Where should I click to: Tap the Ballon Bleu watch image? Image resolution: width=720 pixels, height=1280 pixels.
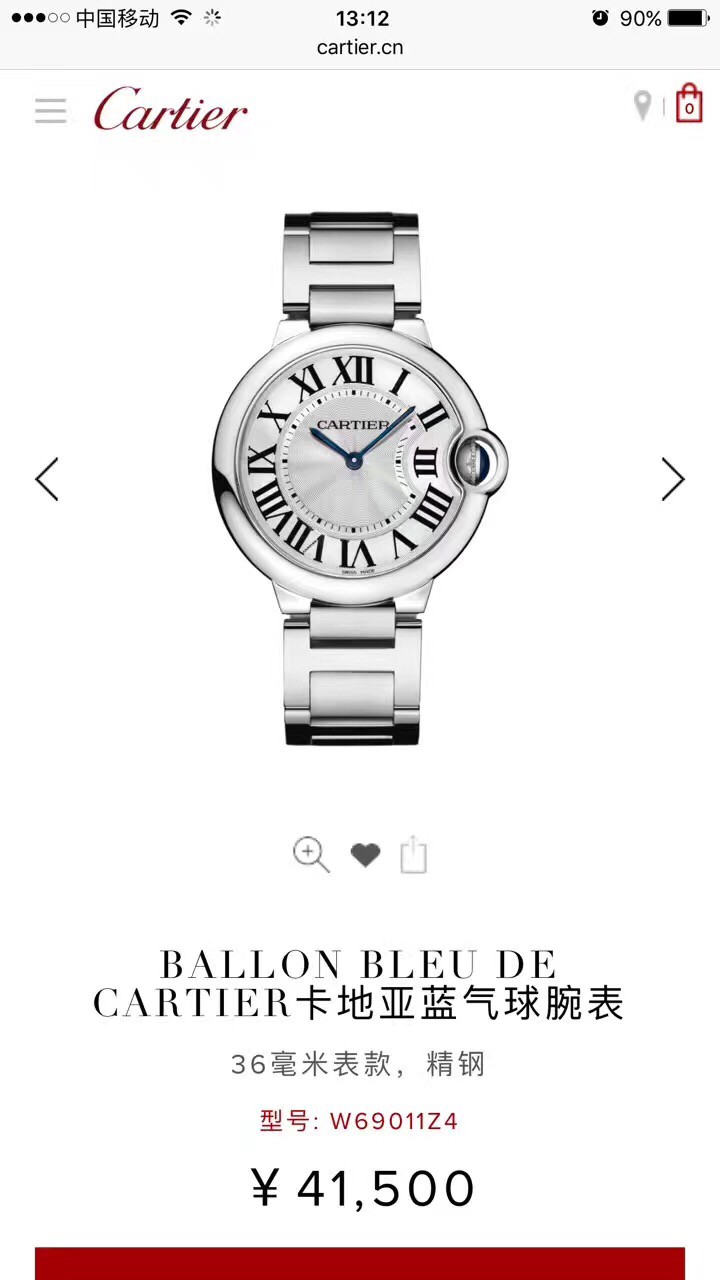(x=360, y=478)
